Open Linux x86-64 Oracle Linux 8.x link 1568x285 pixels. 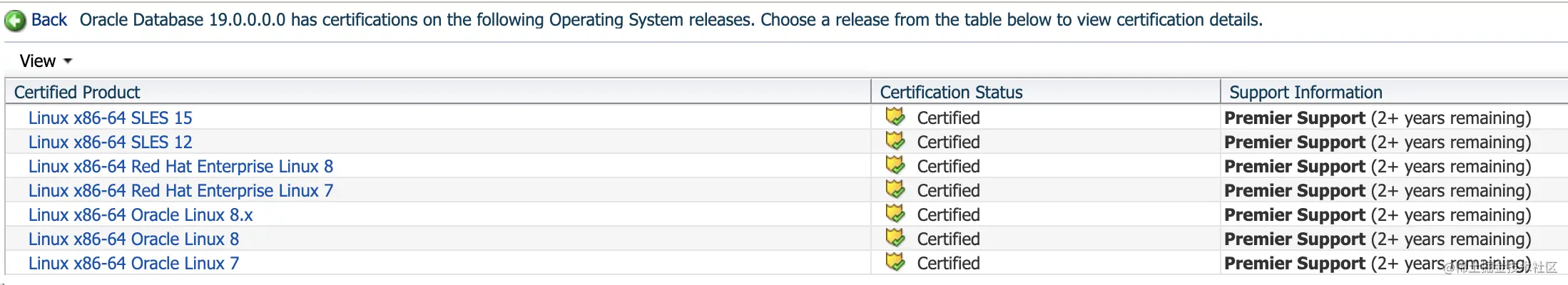[141, 214]
